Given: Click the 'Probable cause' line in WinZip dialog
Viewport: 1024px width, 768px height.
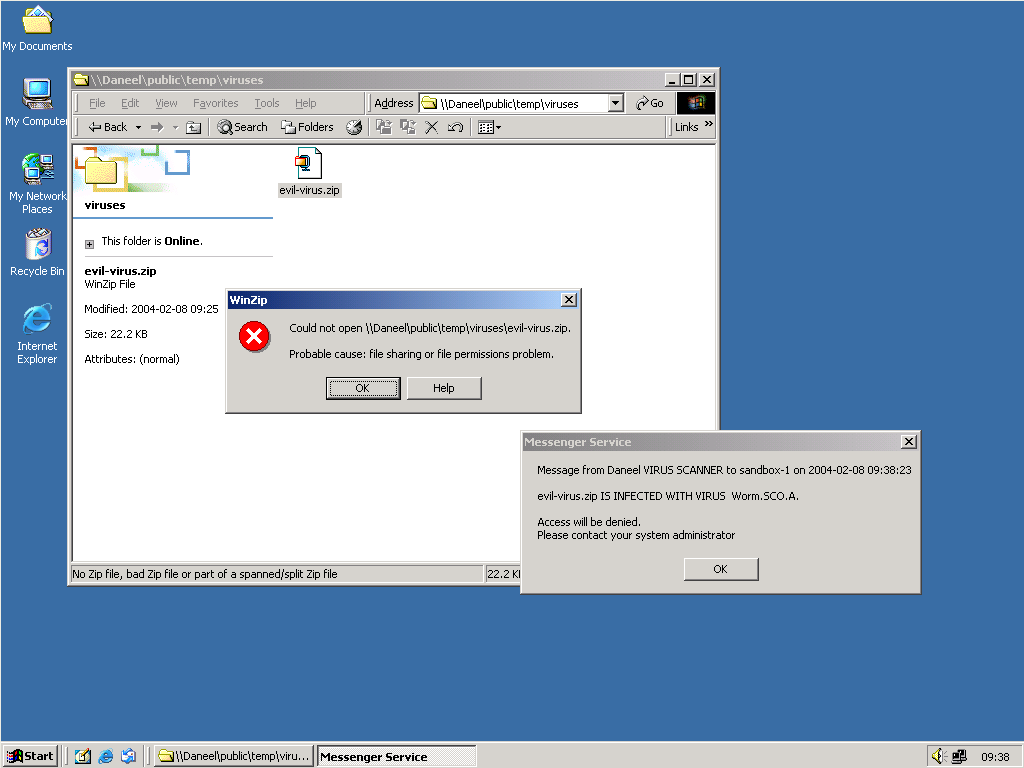Looking at the screenshot, I should tap(421, 354).
